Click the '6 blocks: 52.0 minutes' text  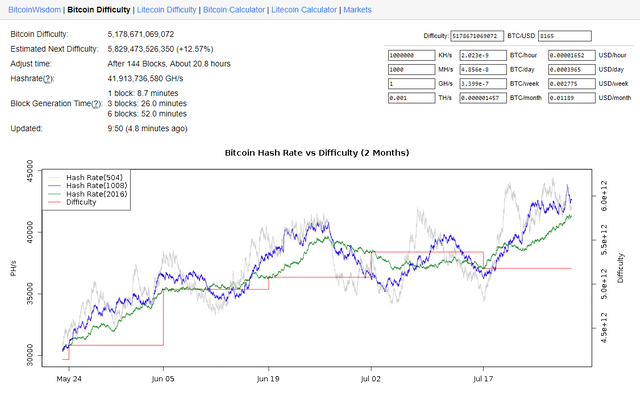147,114
